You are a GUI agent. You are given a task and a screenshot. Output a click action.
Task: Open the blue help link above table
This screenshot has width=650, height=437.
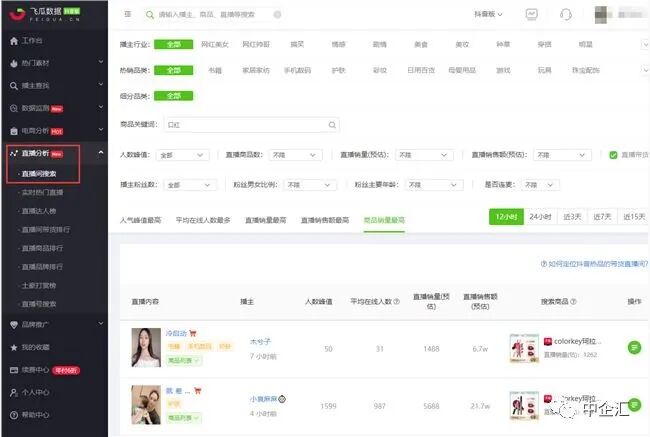(594, 264)
